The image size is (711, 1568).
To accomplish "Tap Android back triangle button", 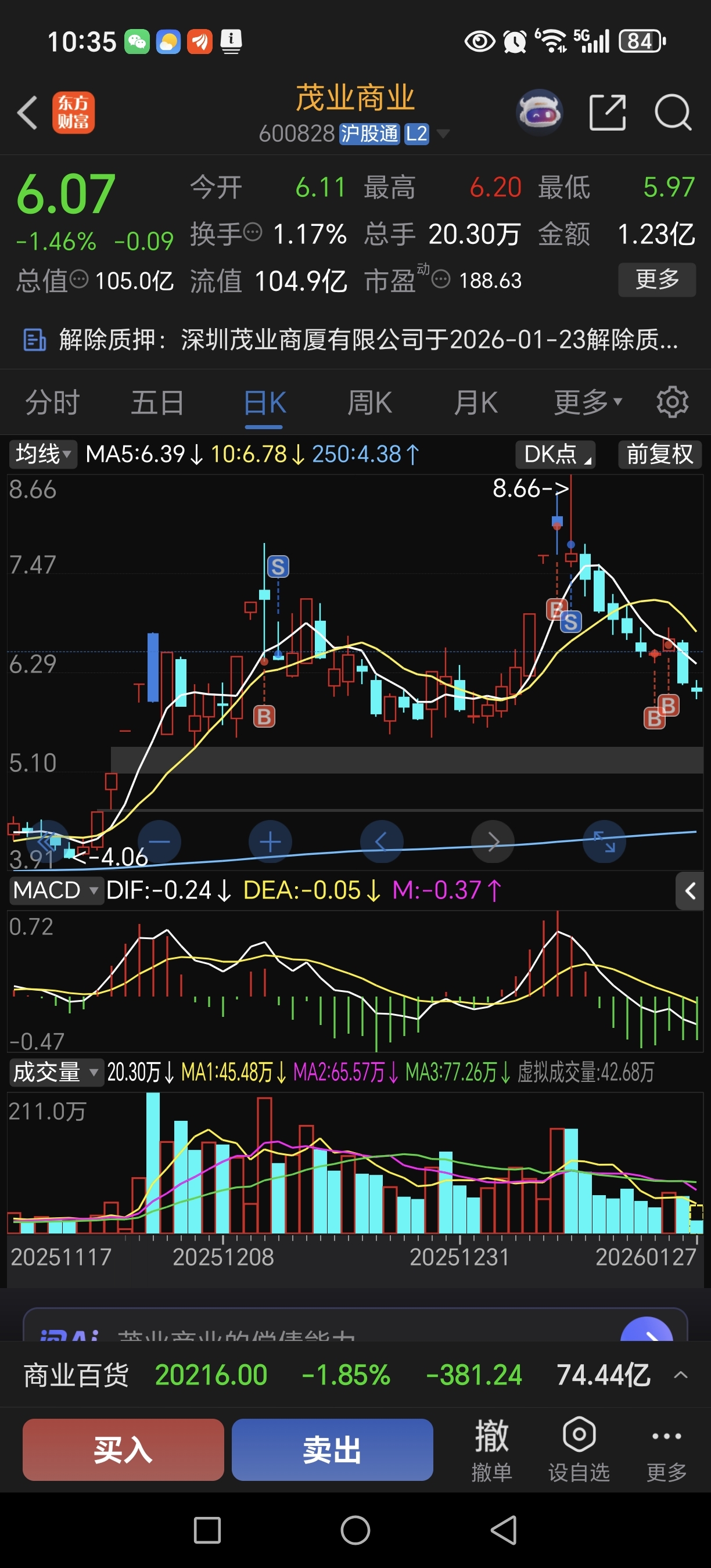I will tap(504, 1530).
